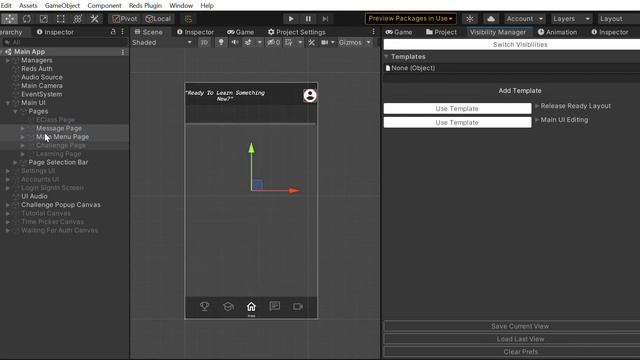Select the Rect tool

tap(60, 19)
